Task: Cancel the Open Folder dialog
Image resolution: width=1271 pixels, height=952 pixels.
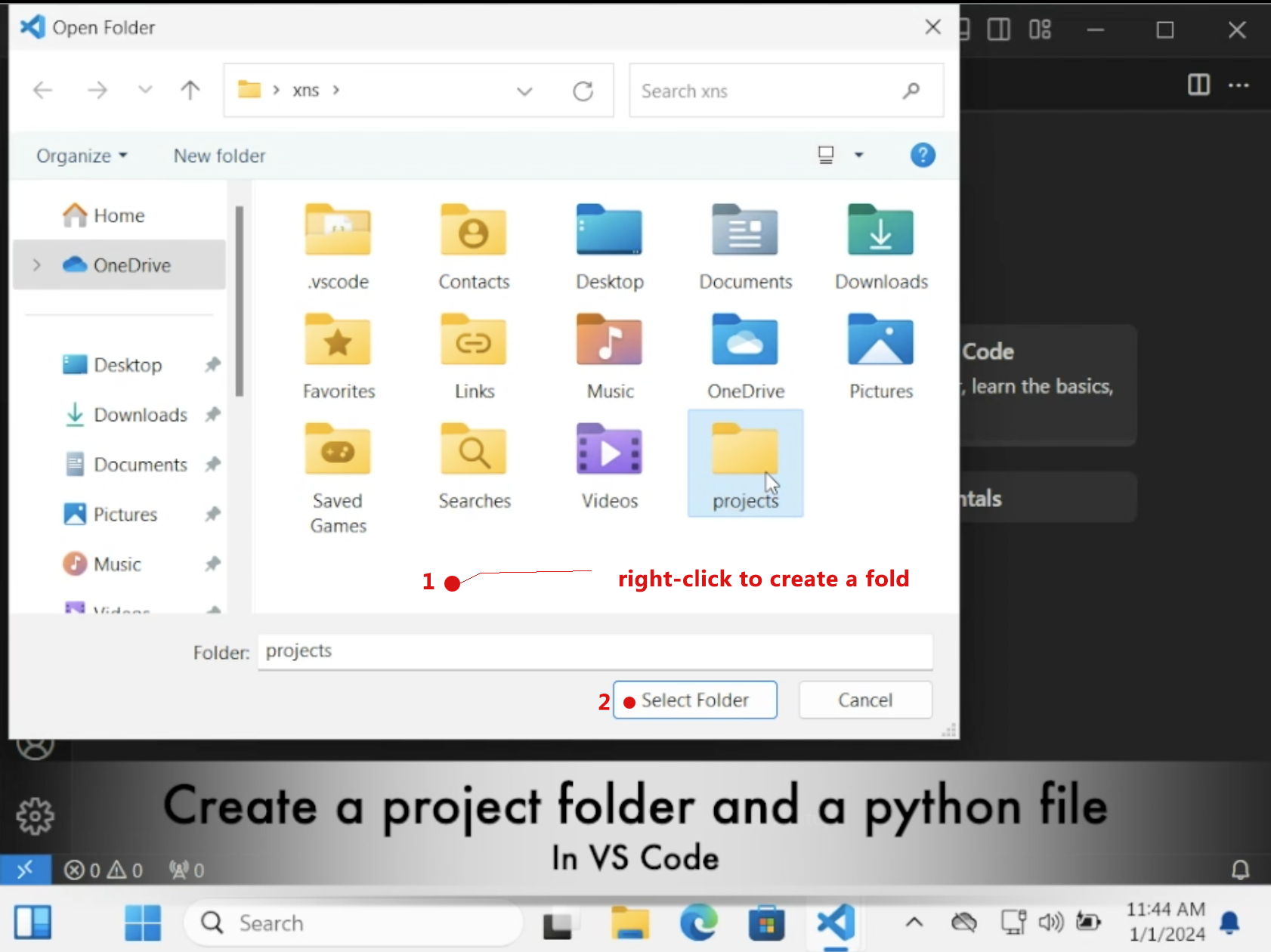Action: [865, 700]
